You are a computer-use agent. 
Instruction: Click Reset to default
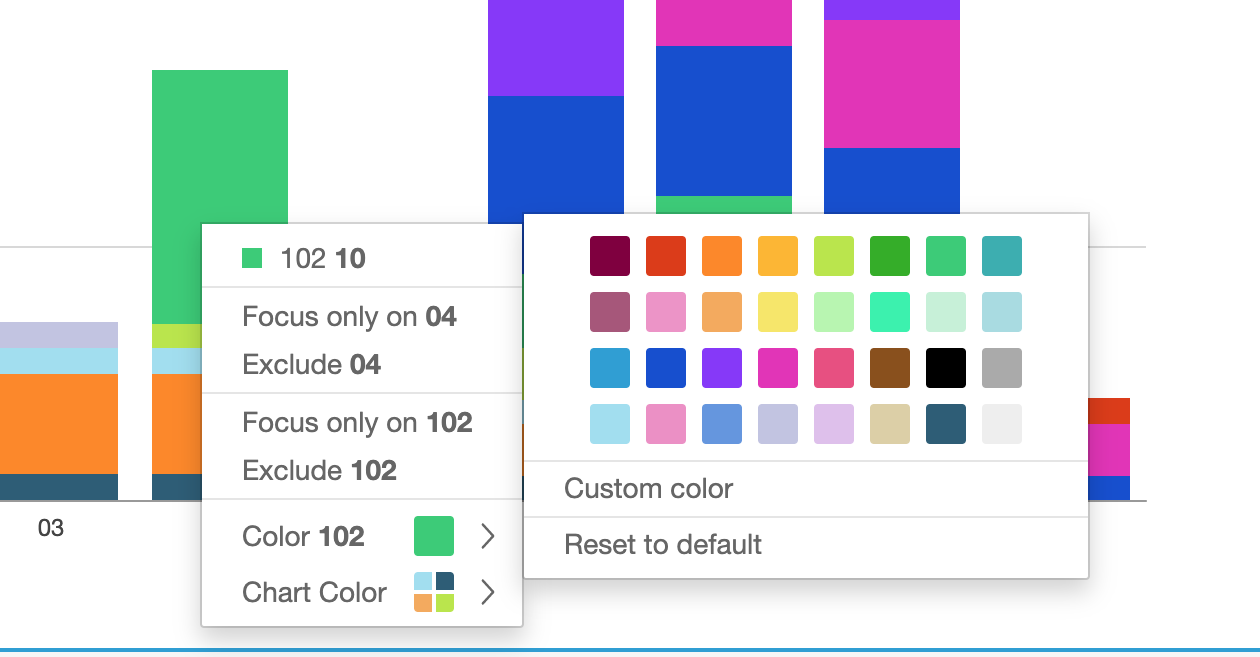coord(663,545)
